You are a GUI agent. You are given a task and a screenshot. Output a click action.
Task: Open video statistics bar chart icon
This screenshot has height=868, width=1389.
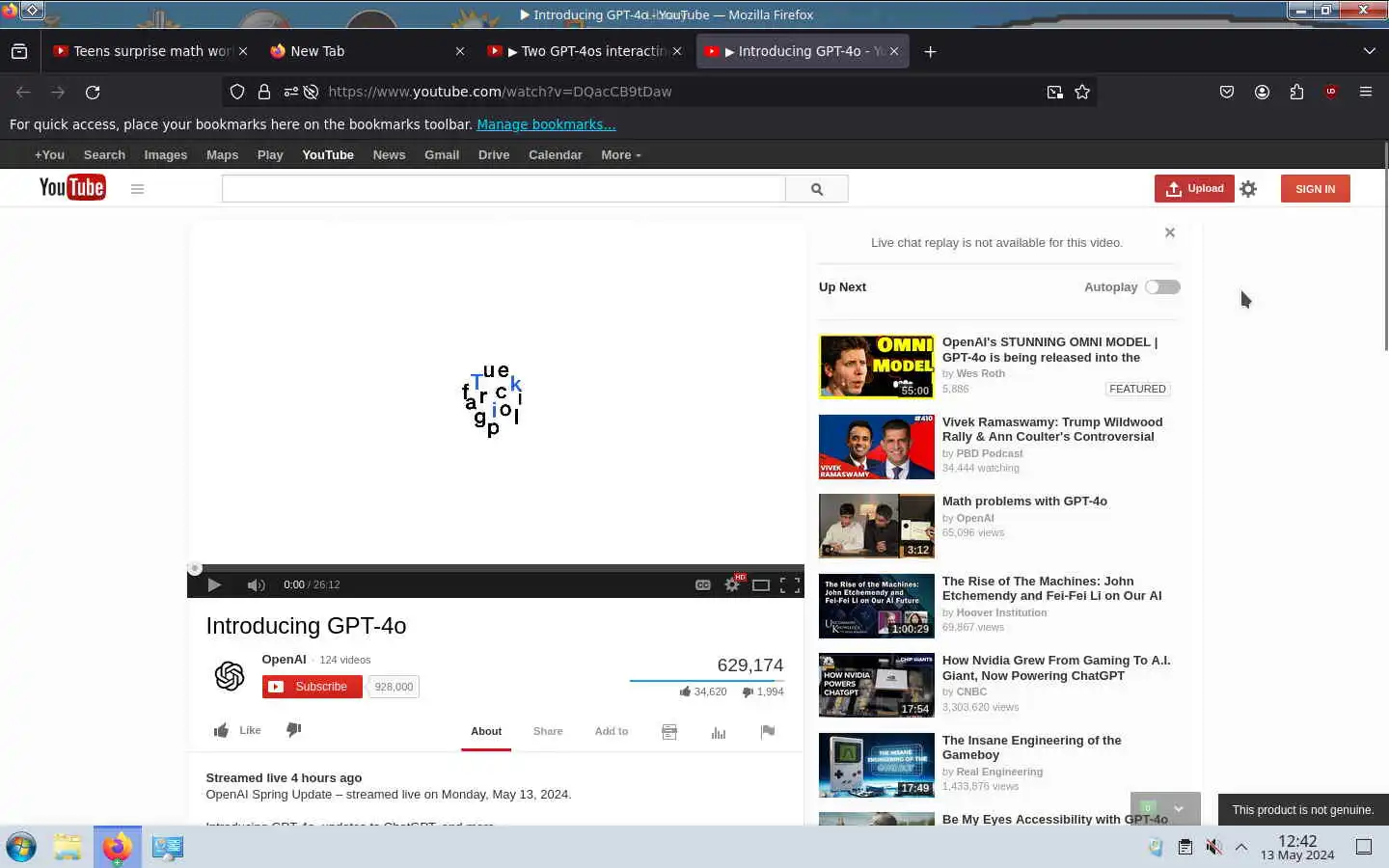(719, 732)
